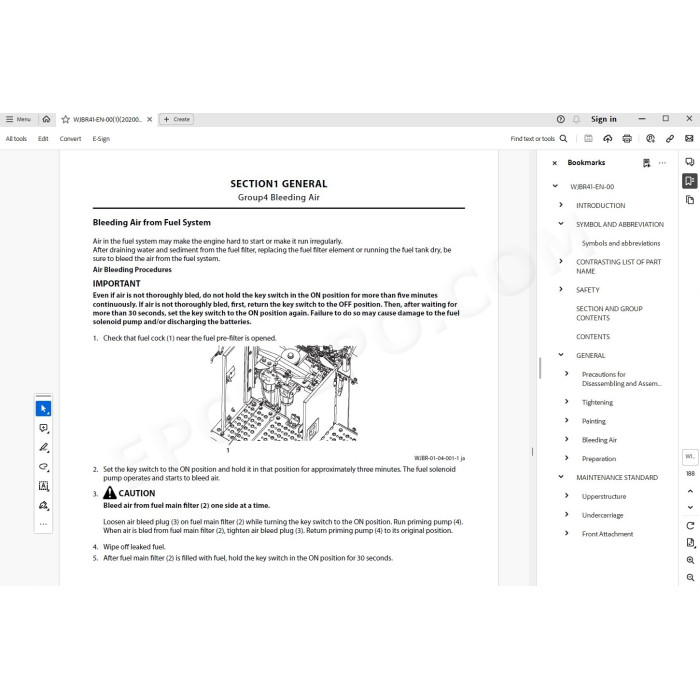Open the E-Sign menu
This screenshot has height=700, width=700.
(101, 139)
